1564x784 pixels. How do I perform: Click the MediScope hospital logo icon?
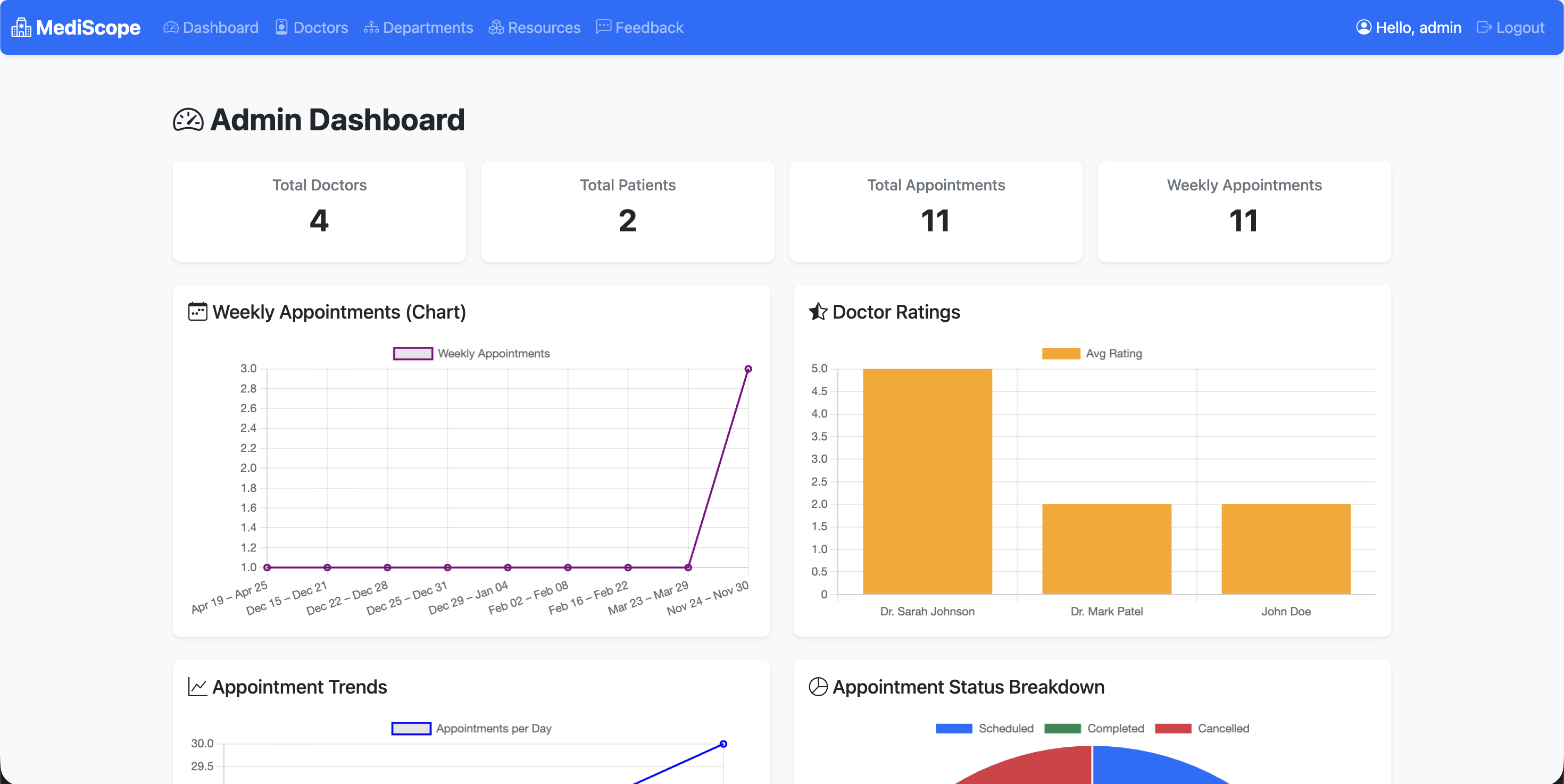point(21,28)
